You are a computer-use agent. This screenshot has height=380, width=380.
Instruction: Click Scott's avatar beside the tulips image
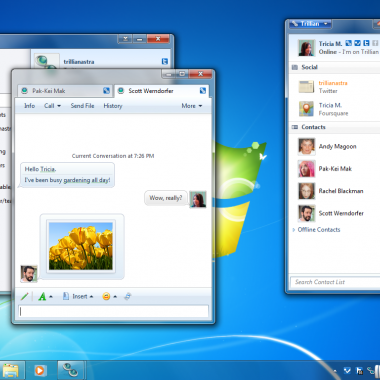click(x=29, y=274)
